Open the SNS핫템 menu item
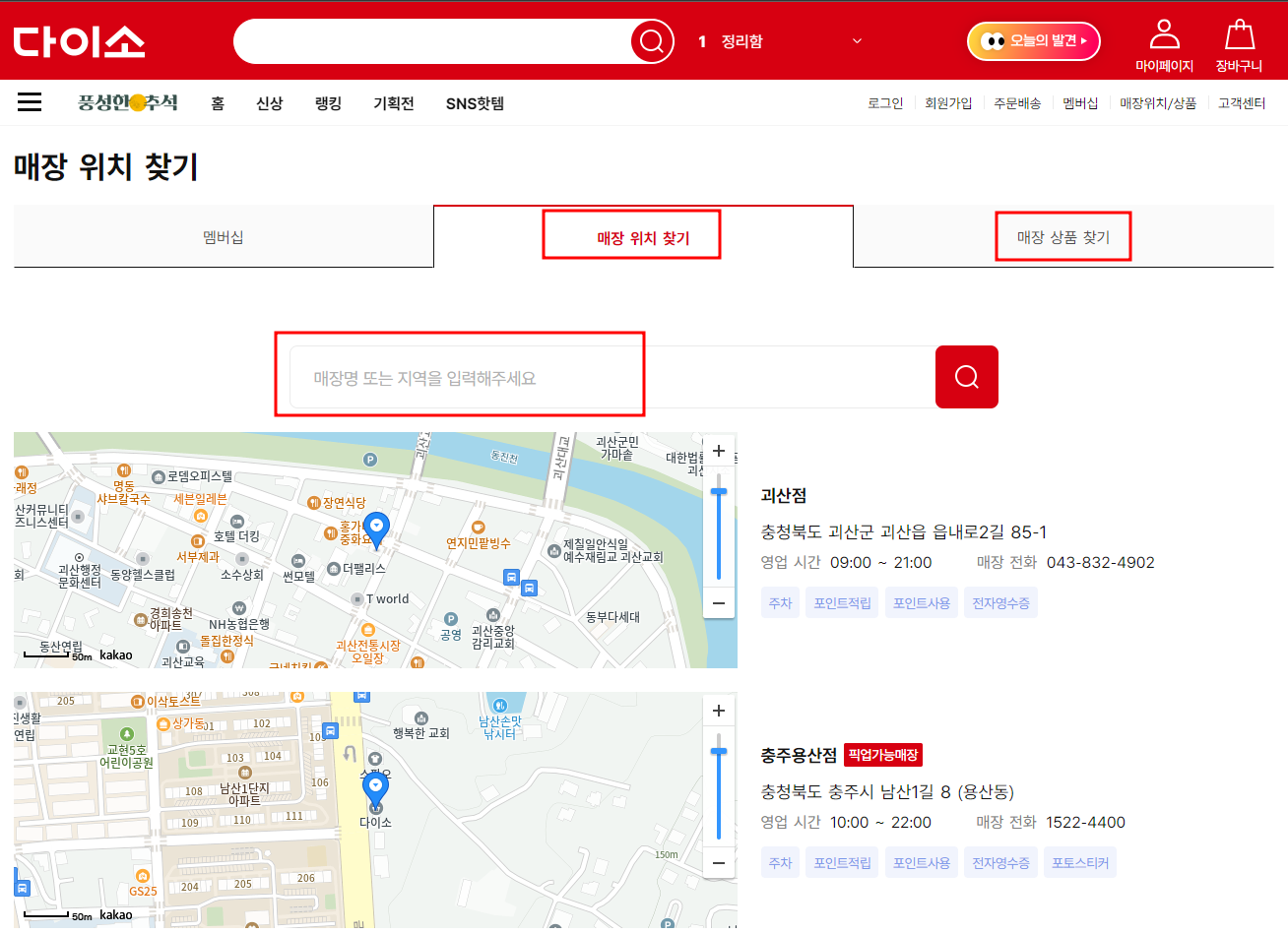 pyautogui.click(x=474, y=101)
